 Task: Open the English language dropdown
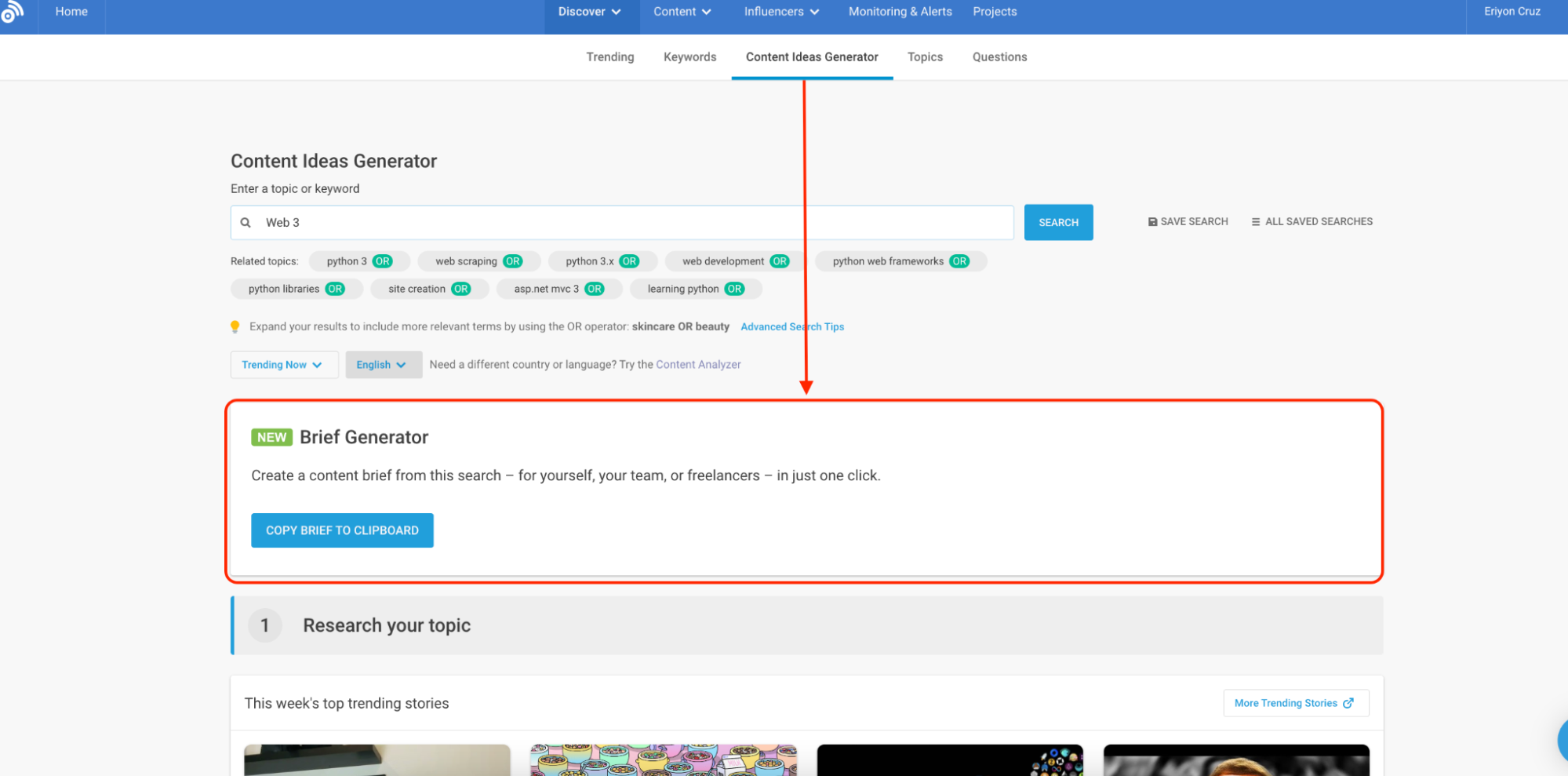(384, 365)
